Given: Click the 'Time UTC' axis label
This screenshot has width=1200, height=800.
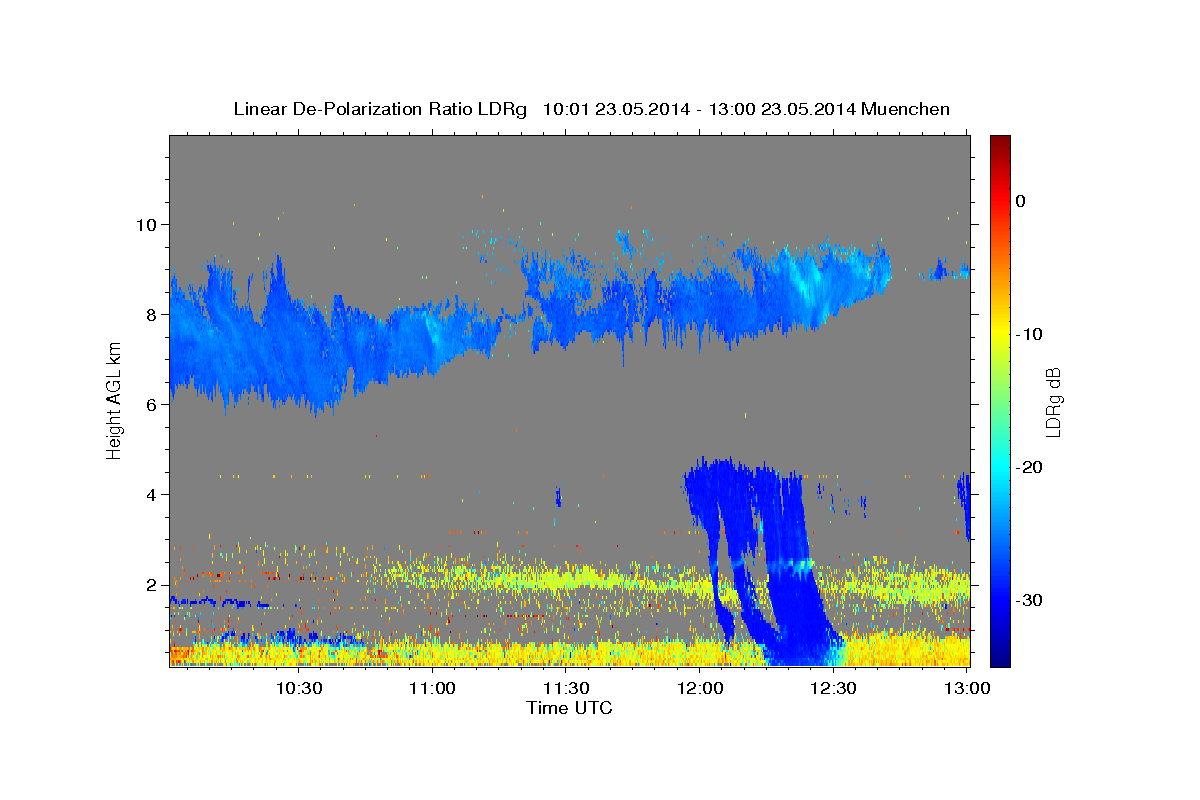Looking at the screenshot, I should 569,708.
